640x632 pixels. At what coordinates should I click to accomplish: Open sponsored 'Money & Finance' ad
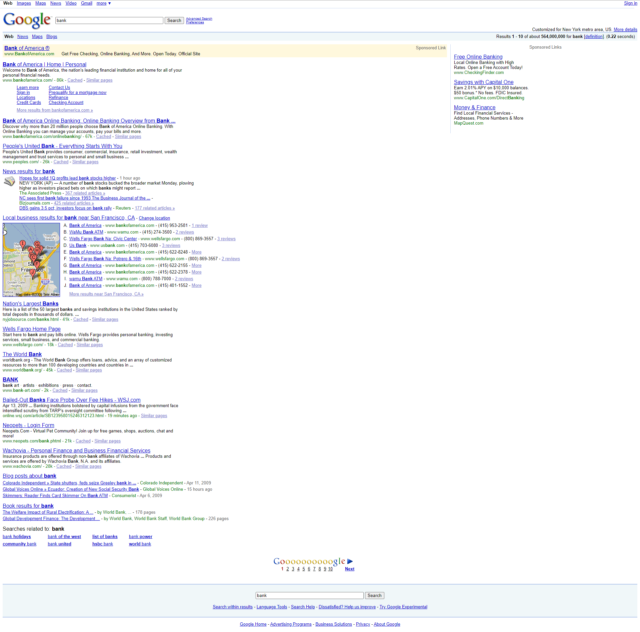(474, 107)
